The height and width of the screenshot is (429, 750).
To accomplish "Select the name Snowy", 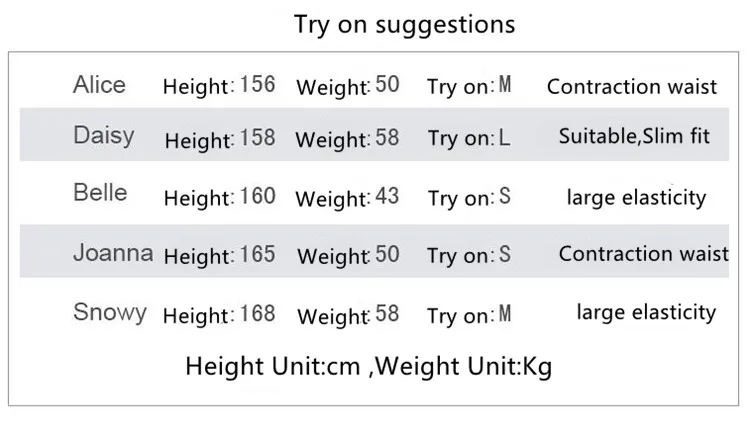I will click(x=110, y=313).
